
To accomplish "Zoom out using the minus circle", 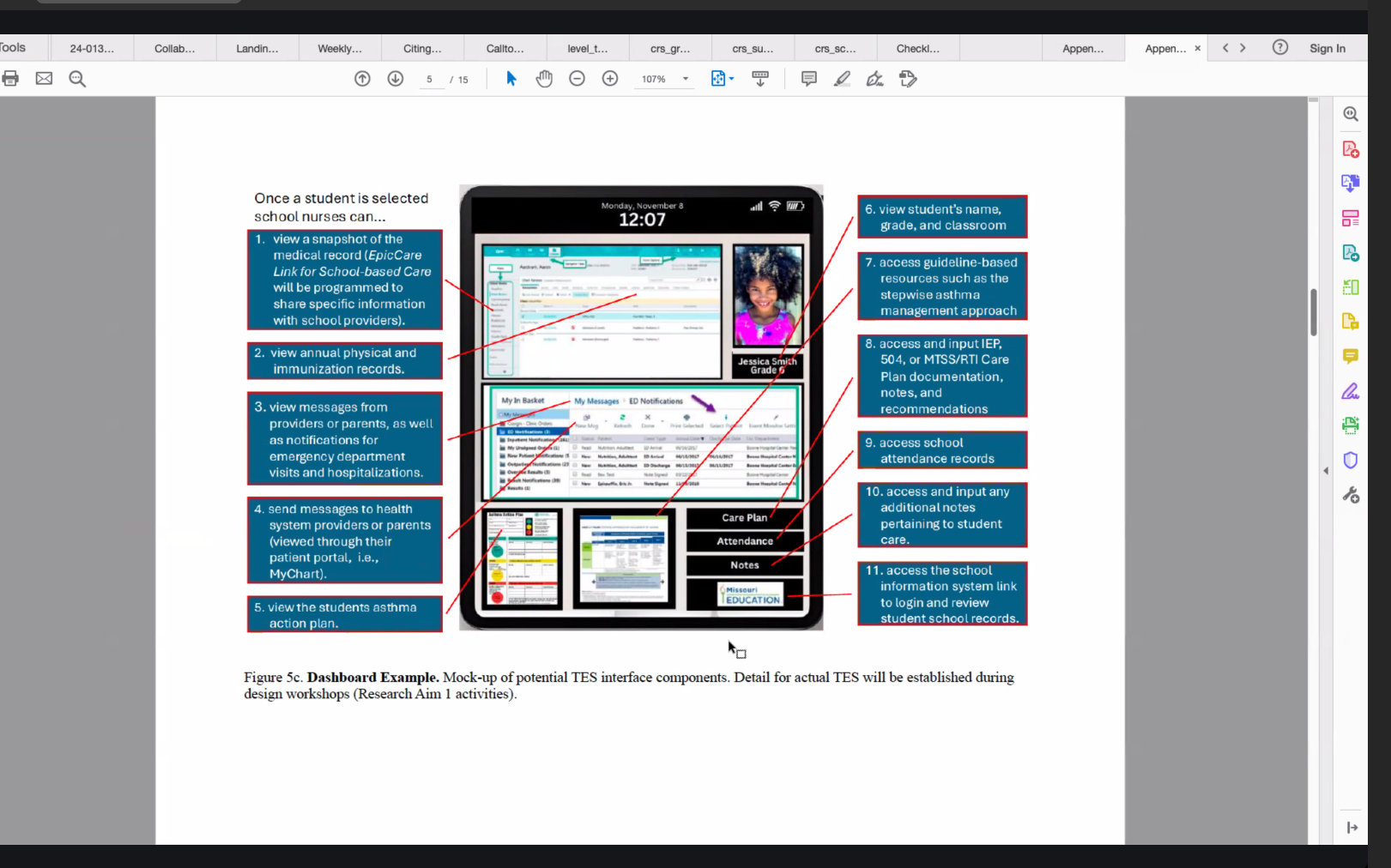I will tap(578, 79).
